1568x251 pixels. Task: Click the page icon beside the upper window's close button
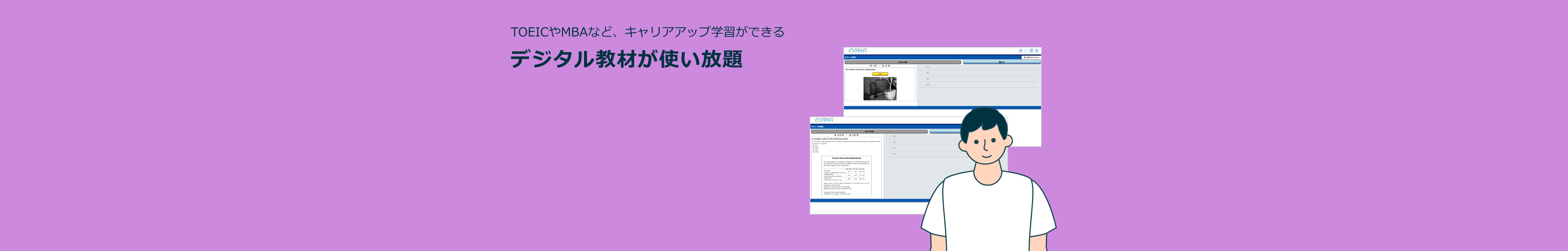pos(1031,51)
